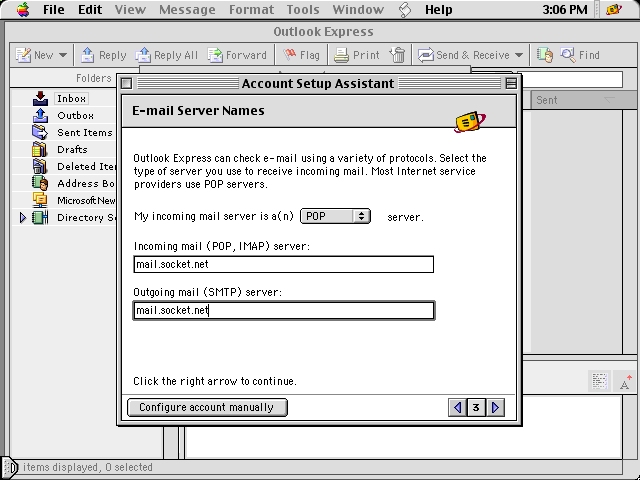640x480 pixels.
Task: Open the POP server type dropdown
Action: click(335, 216)
